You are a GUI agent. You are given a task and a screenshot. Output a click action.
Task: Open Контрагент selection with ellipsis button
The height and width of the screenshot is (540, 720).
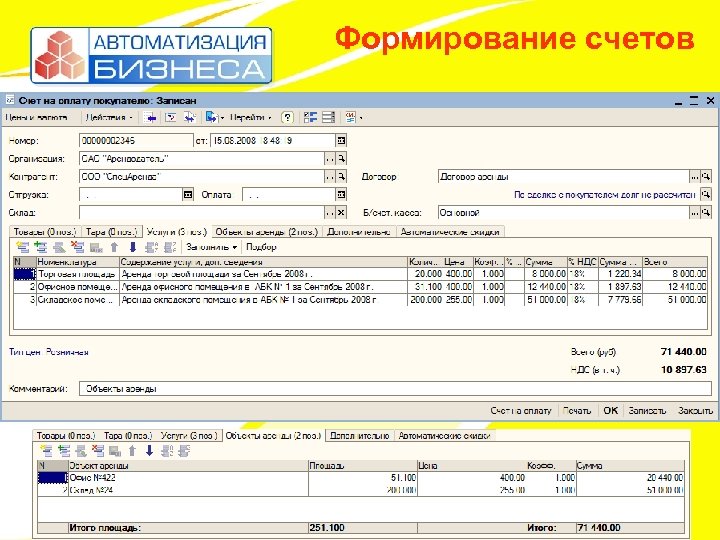click(x=330, y=177)
